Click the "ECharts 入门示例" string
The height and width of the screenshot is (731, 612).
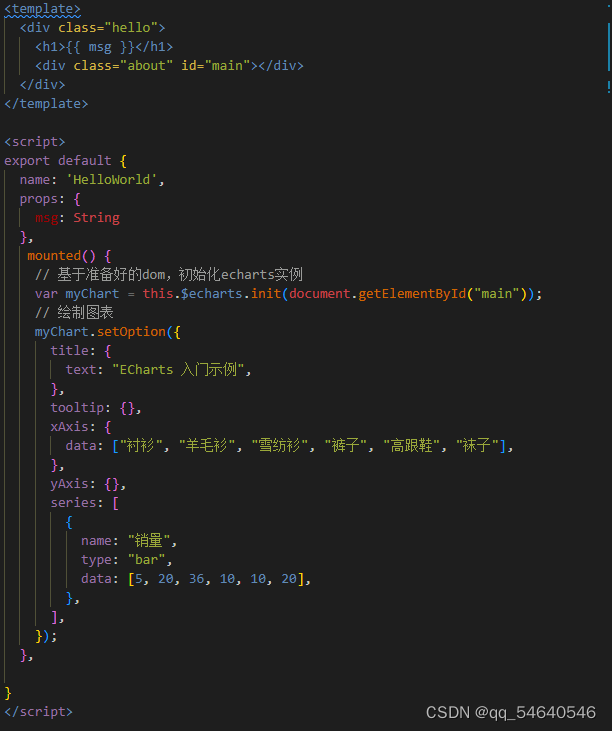(x=178, y=370)
